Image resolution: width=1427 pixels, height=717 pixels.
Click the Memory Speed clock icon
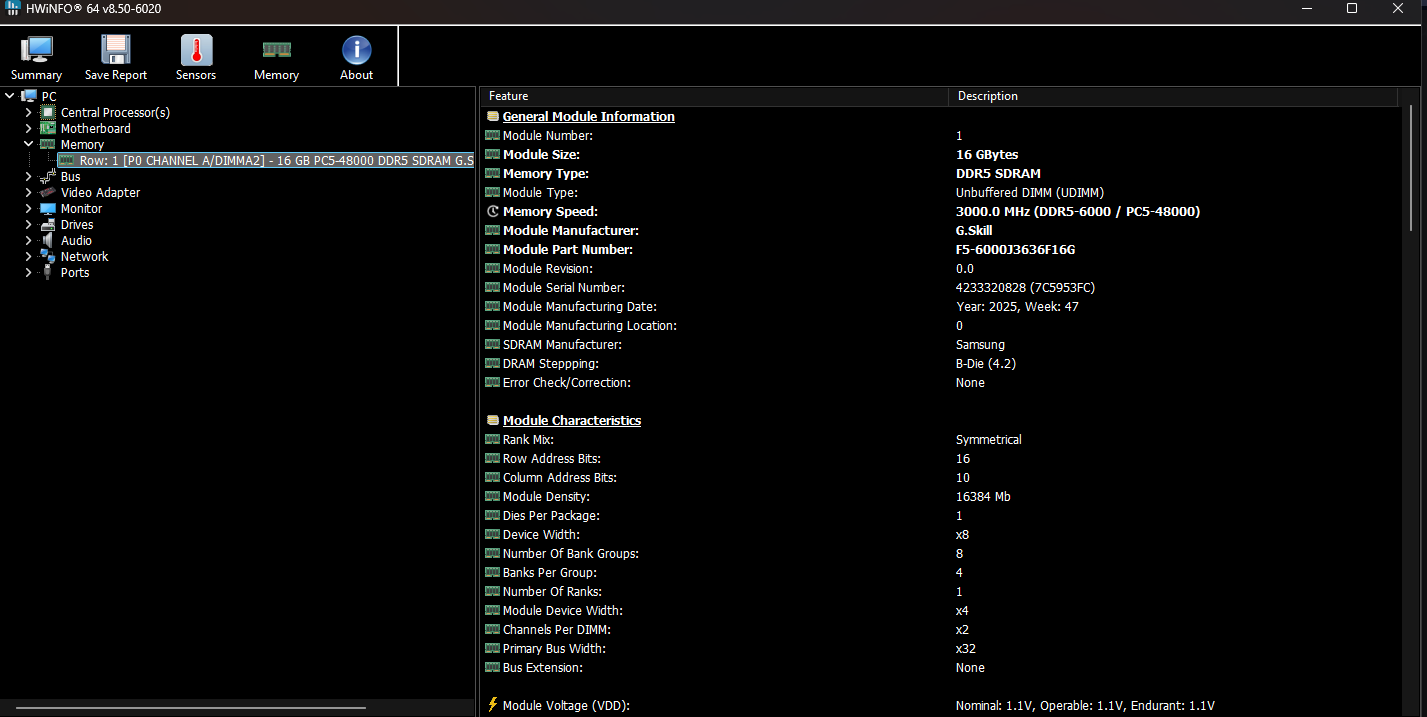pos(492,211)
